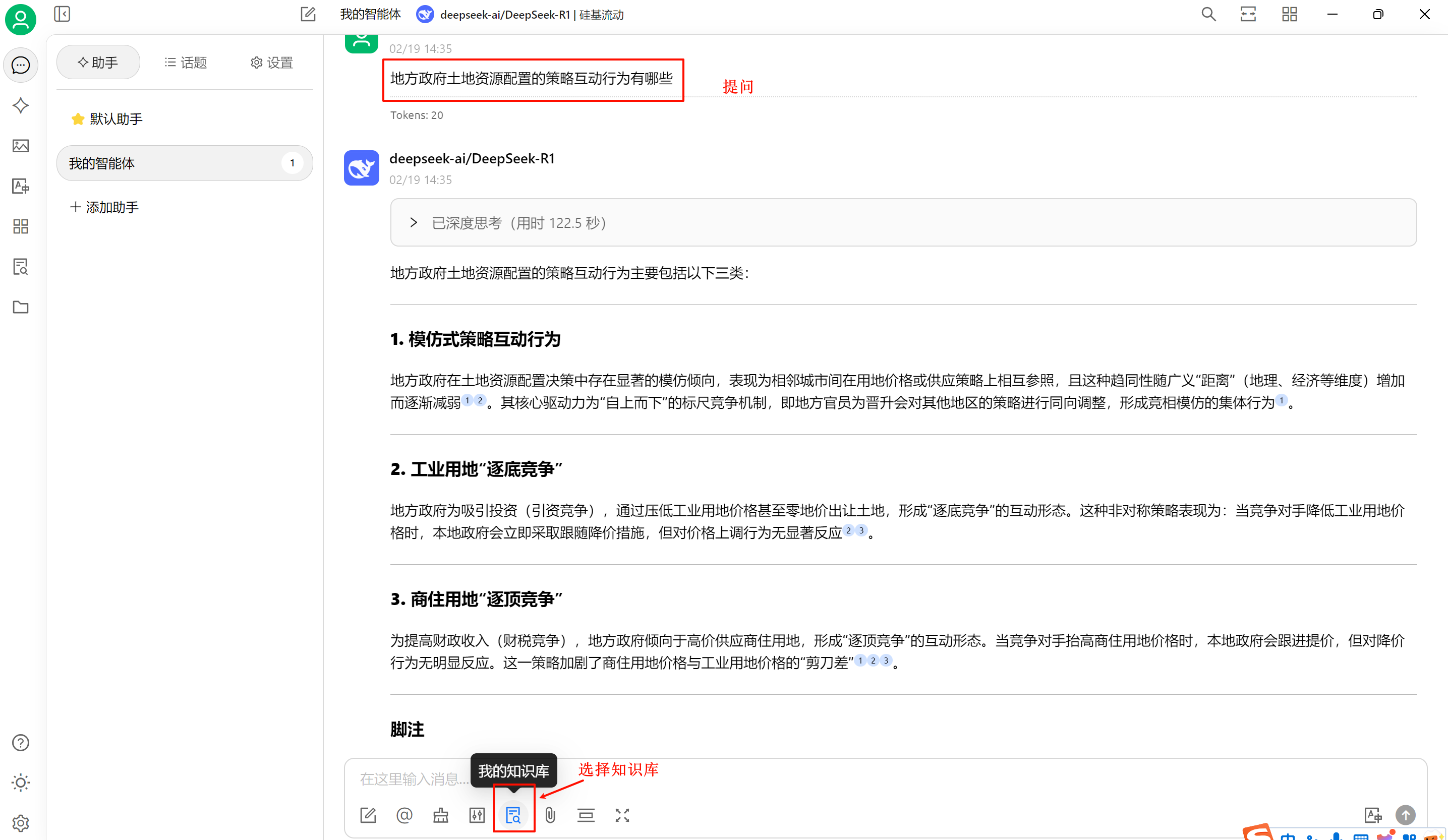Click the @ mention model icon
Viewport: 1448px width, 840px height.
pos(404,815)
